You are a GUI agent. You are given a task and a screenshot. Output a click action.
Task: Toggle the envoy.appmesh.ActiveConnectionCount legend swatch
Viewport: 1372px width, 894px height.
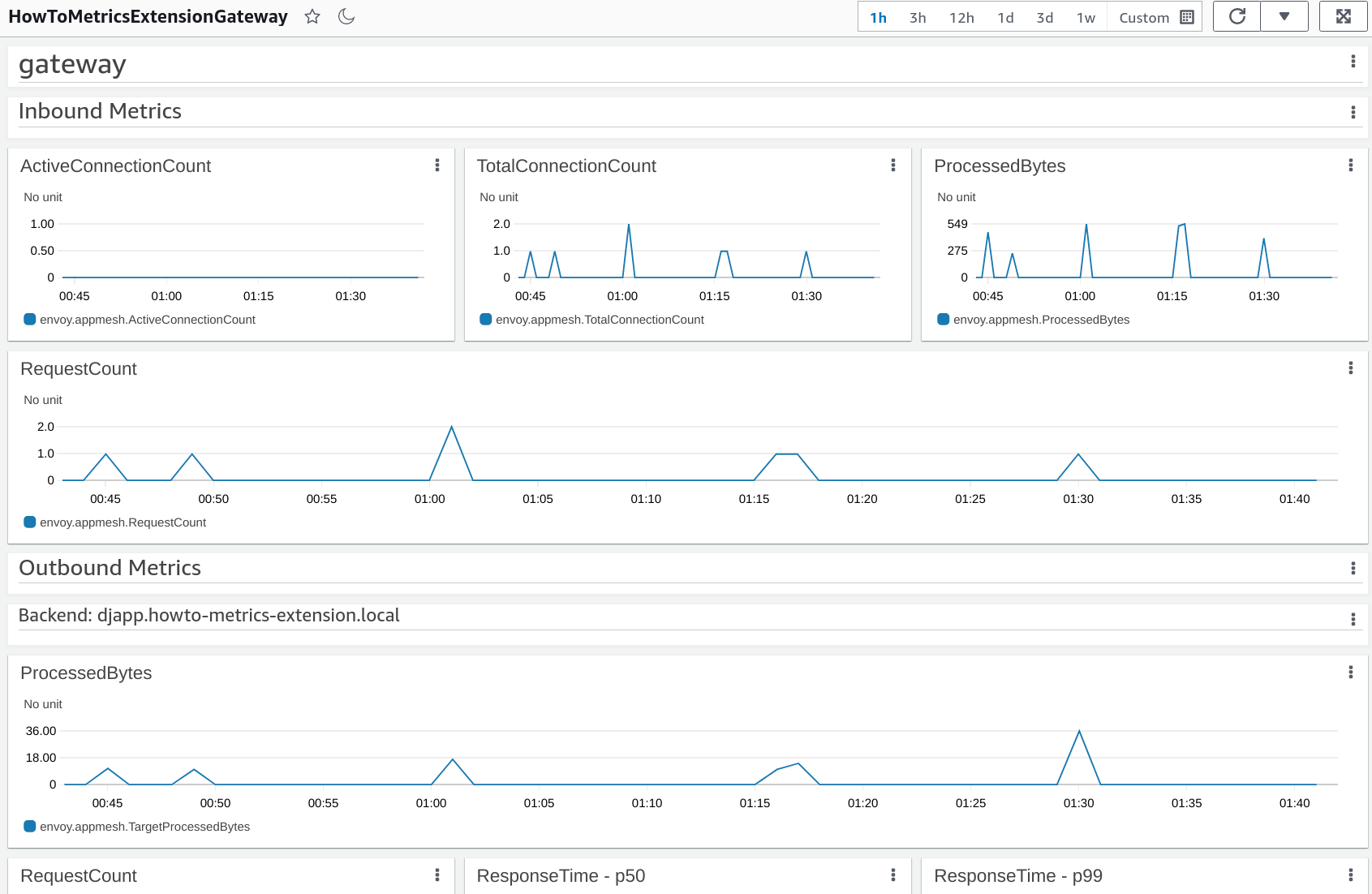point(30,320)
